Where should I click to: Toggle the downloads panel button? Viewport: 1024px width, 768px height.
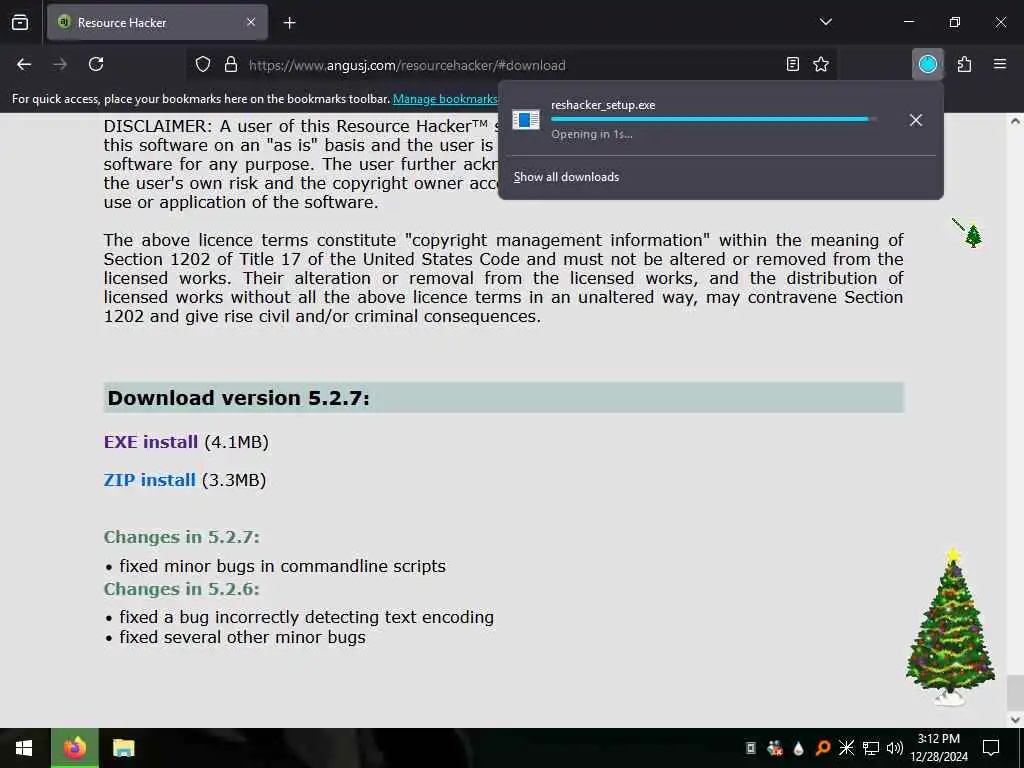coord(928,64)
